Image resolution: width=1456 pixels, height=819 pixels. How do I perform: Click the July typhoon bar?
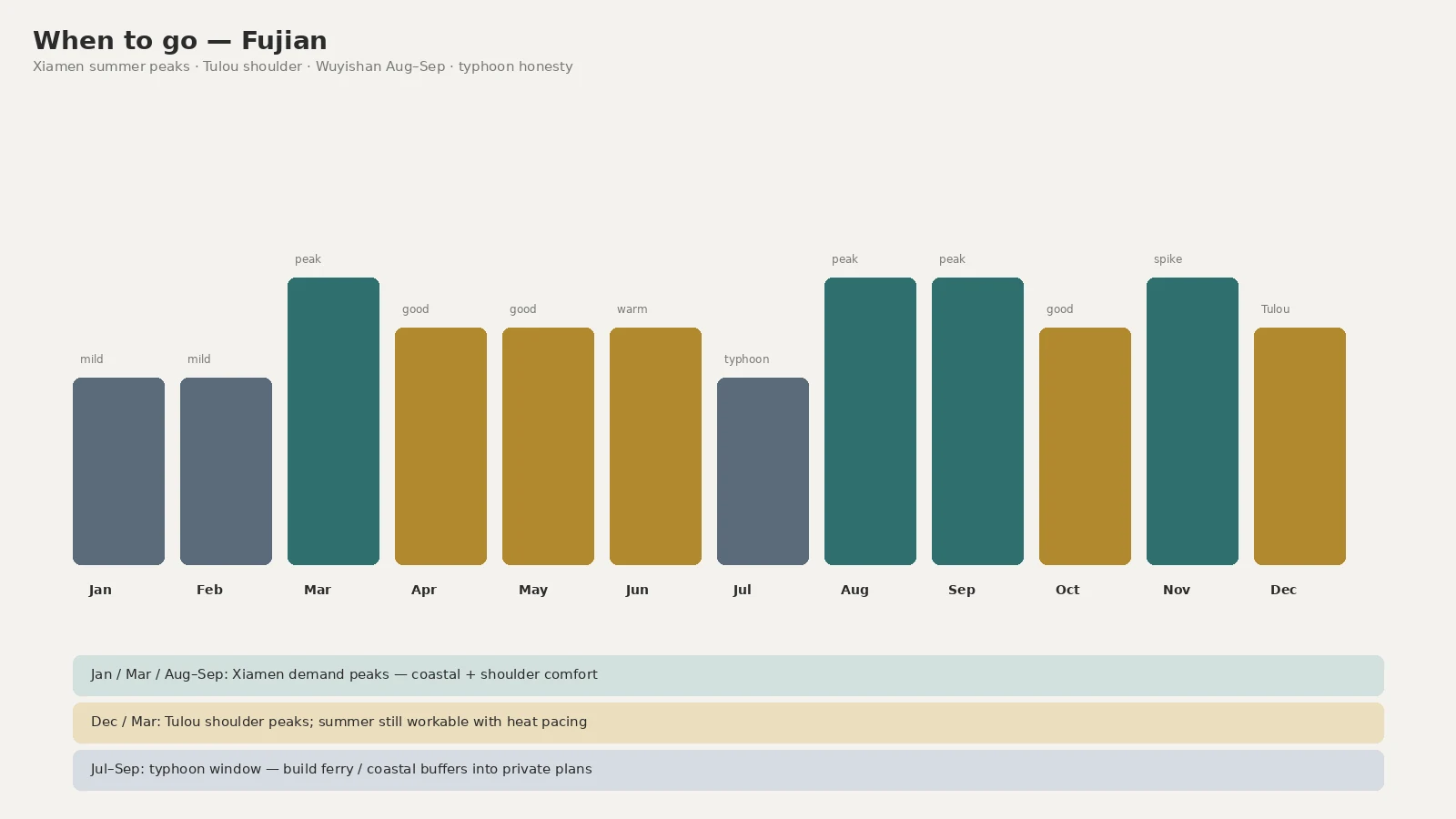(763, 471)
